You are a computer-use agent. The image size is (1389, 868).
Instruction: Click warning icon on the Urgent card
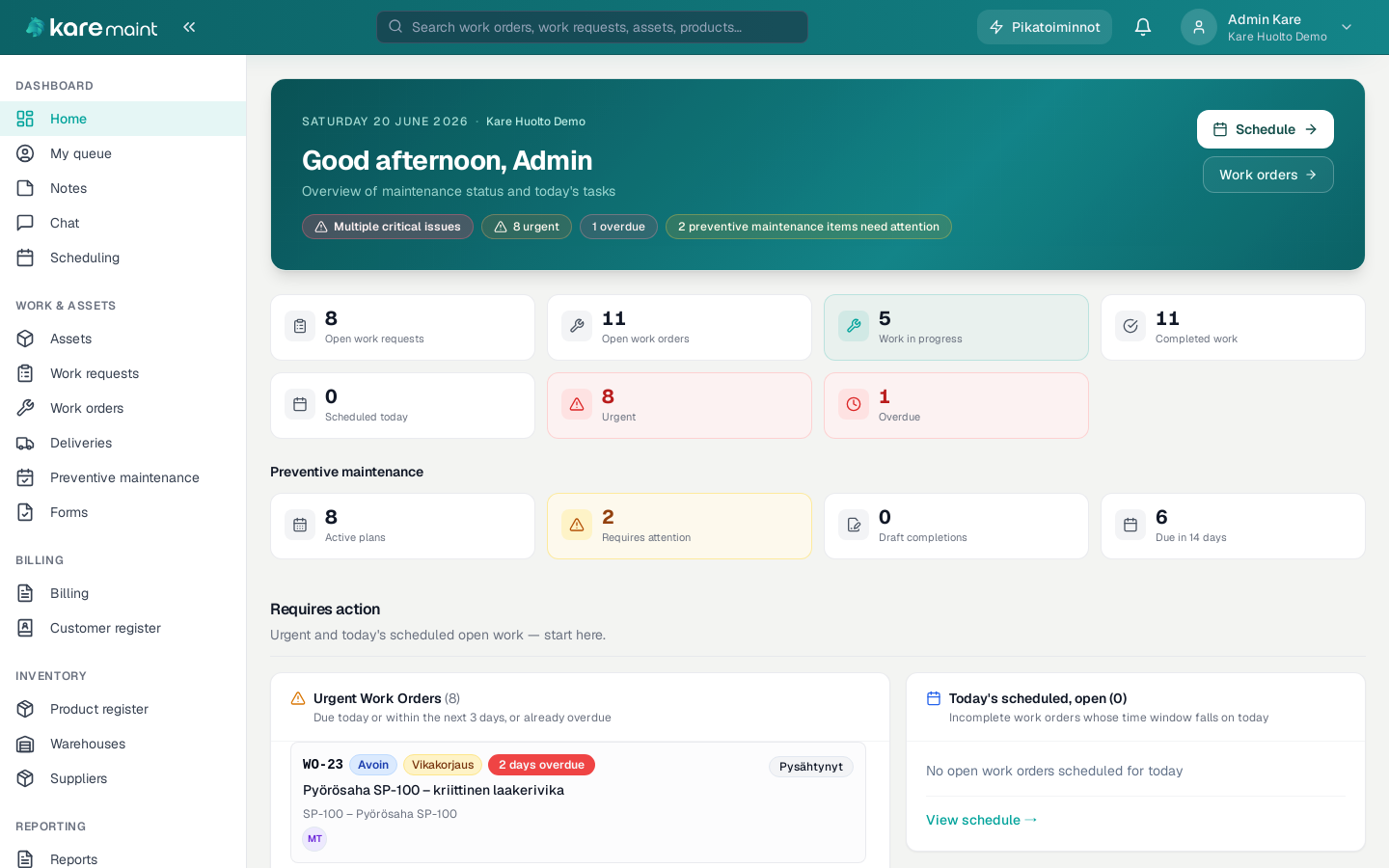[577, 404]
